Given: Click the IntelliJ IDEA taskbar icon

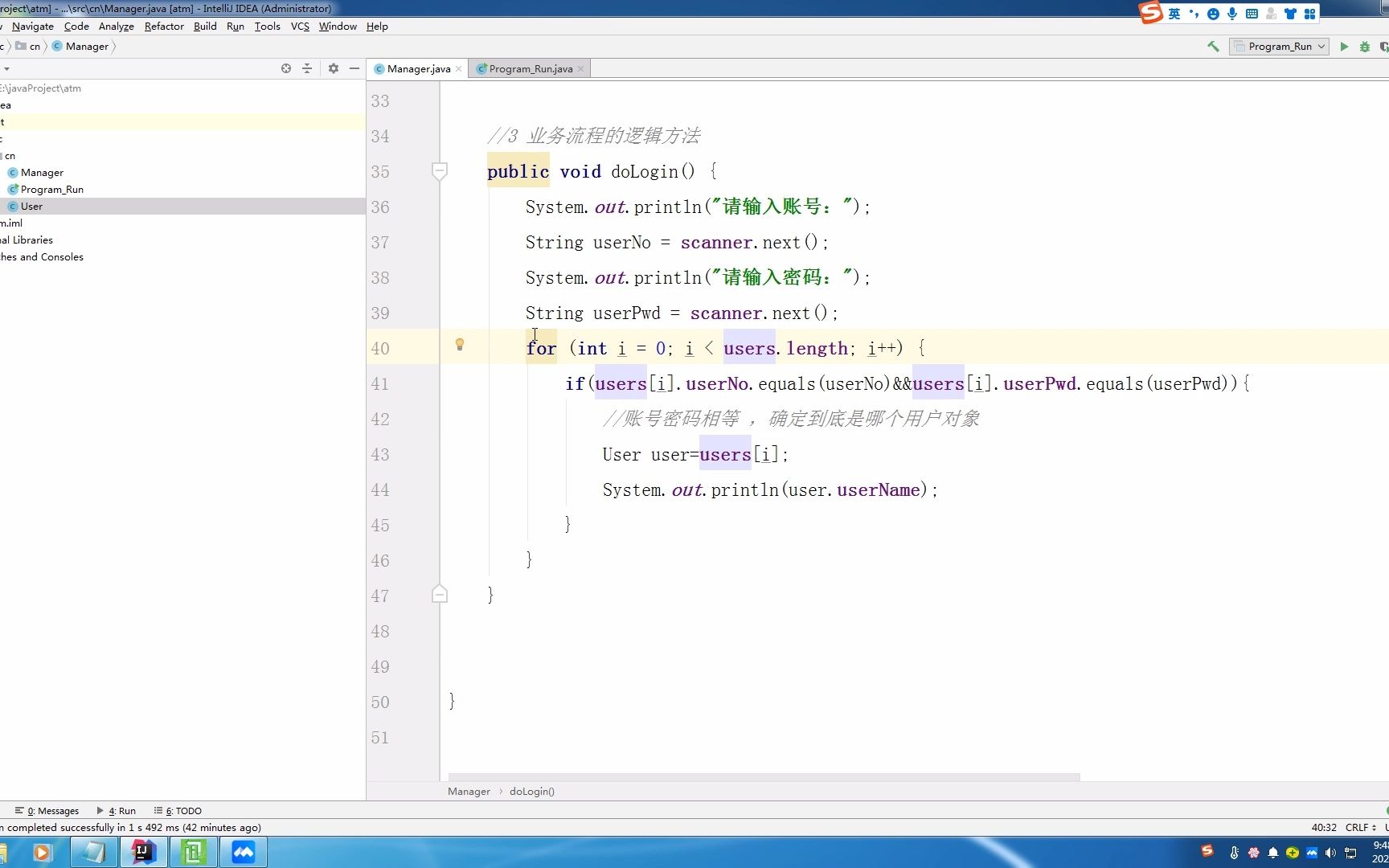Looking at the screenshot, I should (x=143, y=852).
